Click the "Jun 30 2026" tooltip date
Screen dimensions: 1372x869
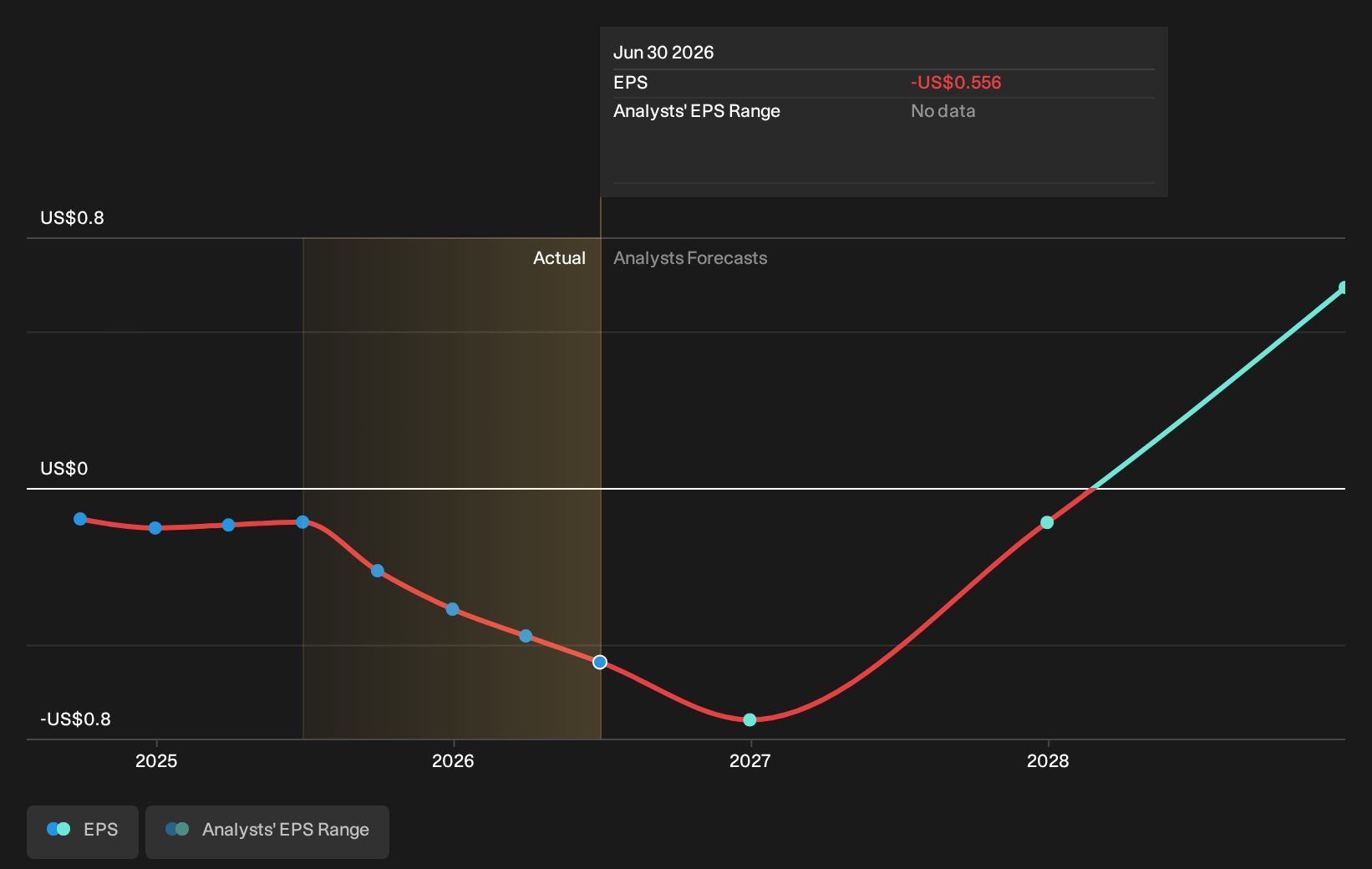point(663,53)
